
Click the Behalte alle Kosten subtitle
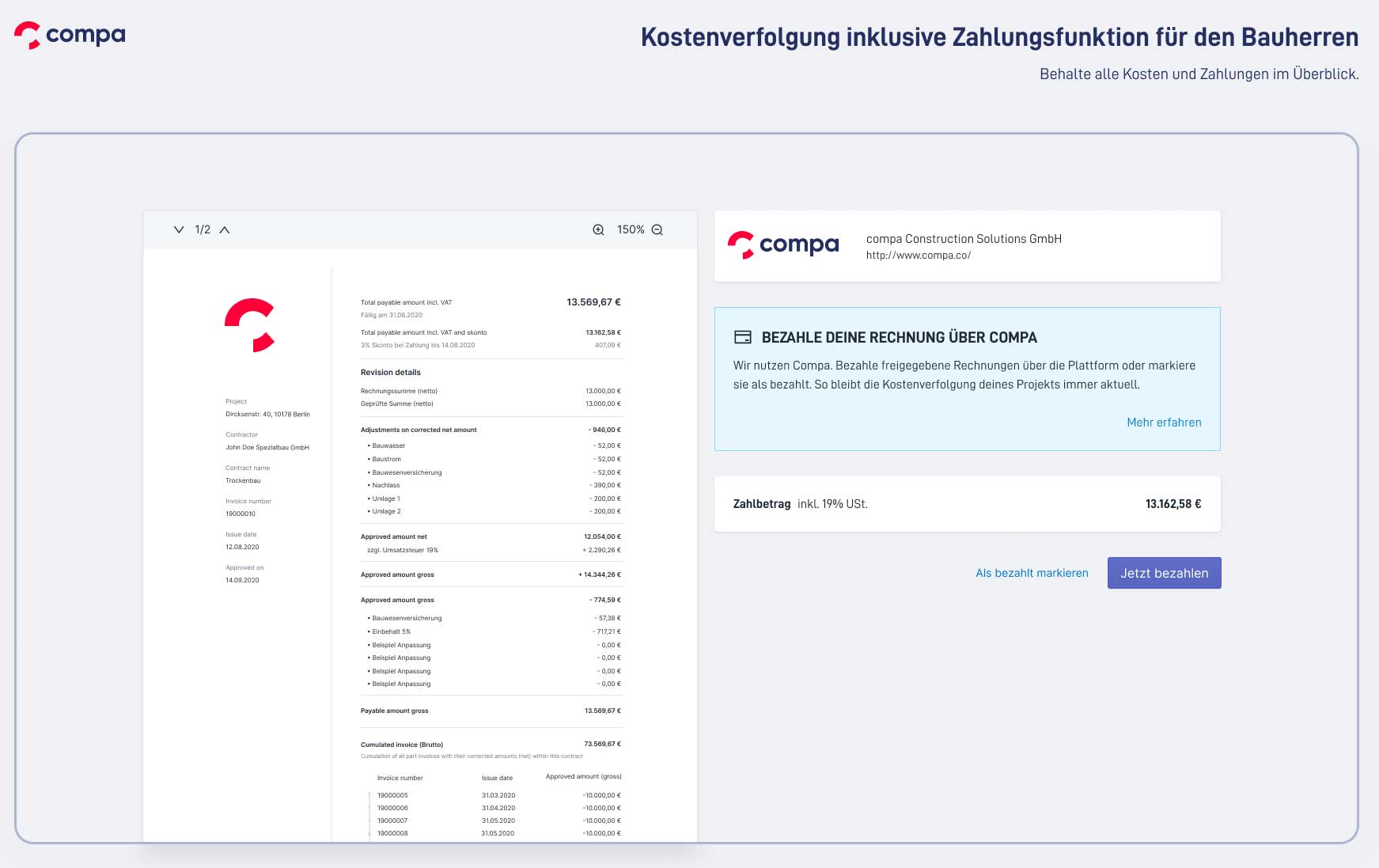pyautogui.click(x=1199, y=74)
